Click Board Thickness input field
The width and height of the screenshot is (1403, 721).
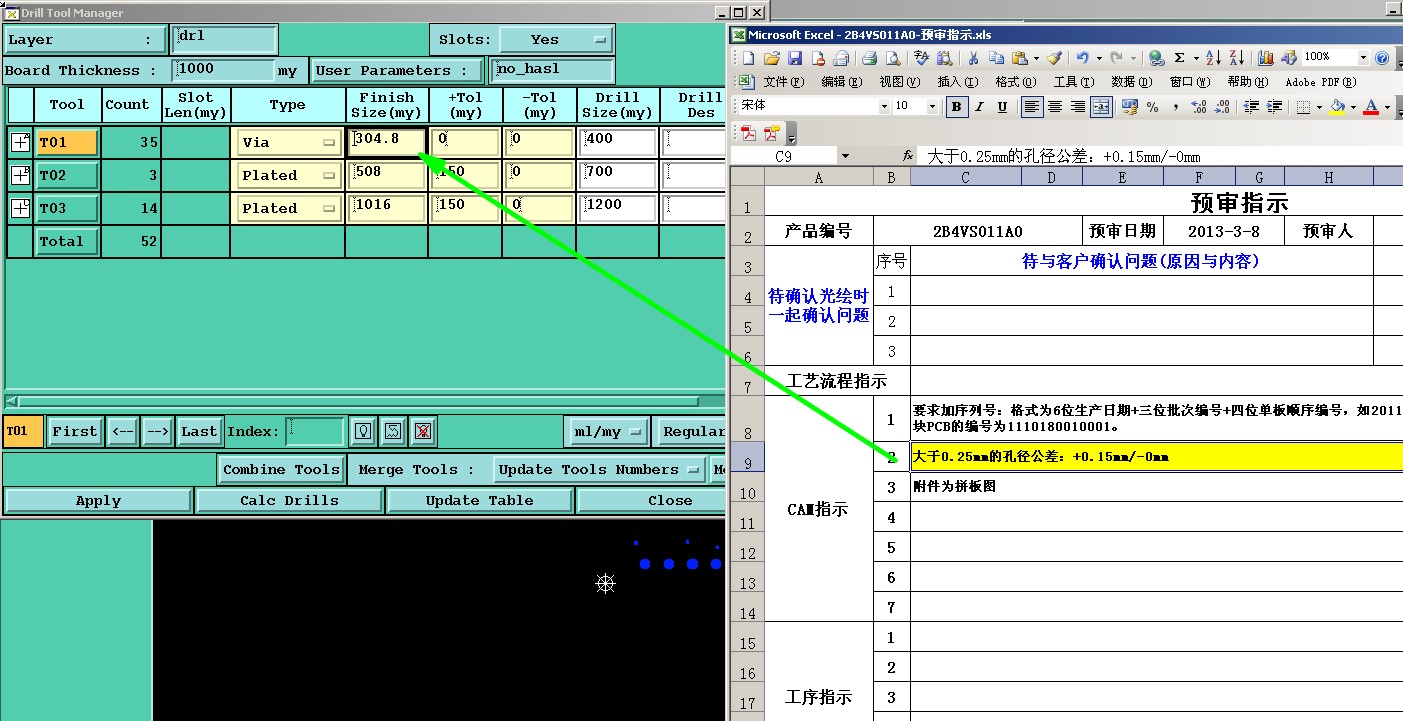coord(223,70)
